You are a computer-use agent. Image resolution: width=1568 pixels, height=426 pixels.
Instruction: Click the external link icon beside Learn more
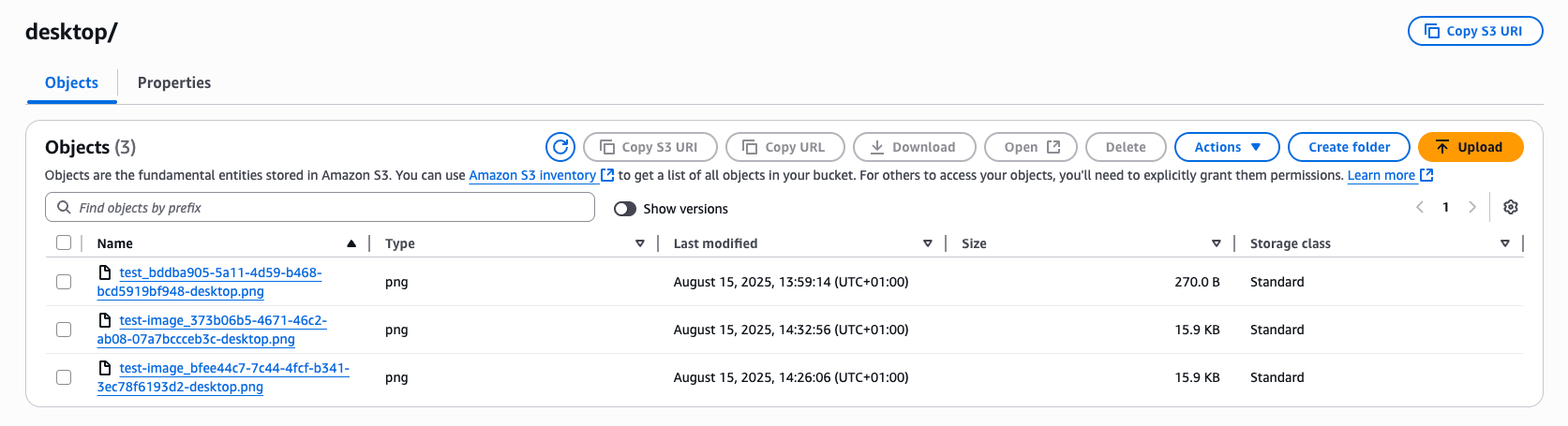pos(1426,175)
